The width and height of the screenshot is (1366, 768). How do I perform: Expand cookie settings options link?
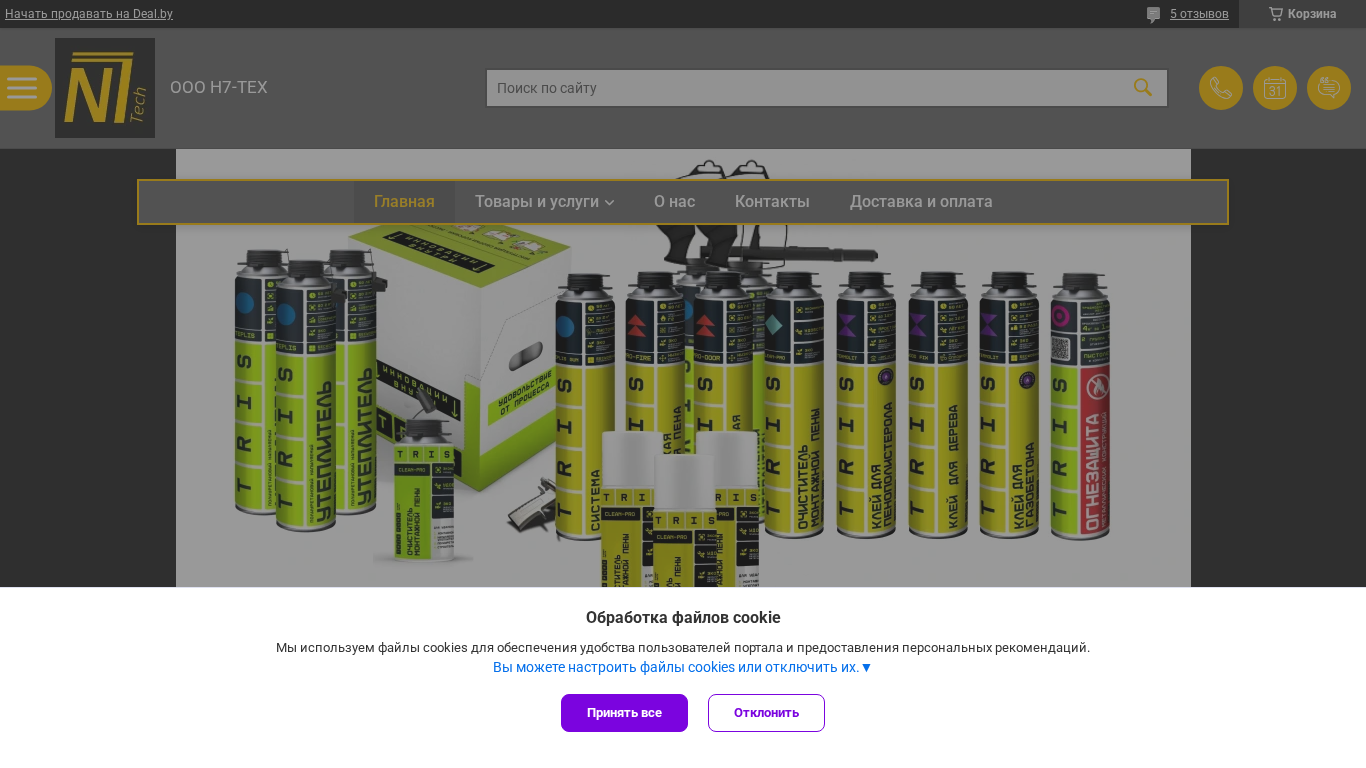(683, 667)
